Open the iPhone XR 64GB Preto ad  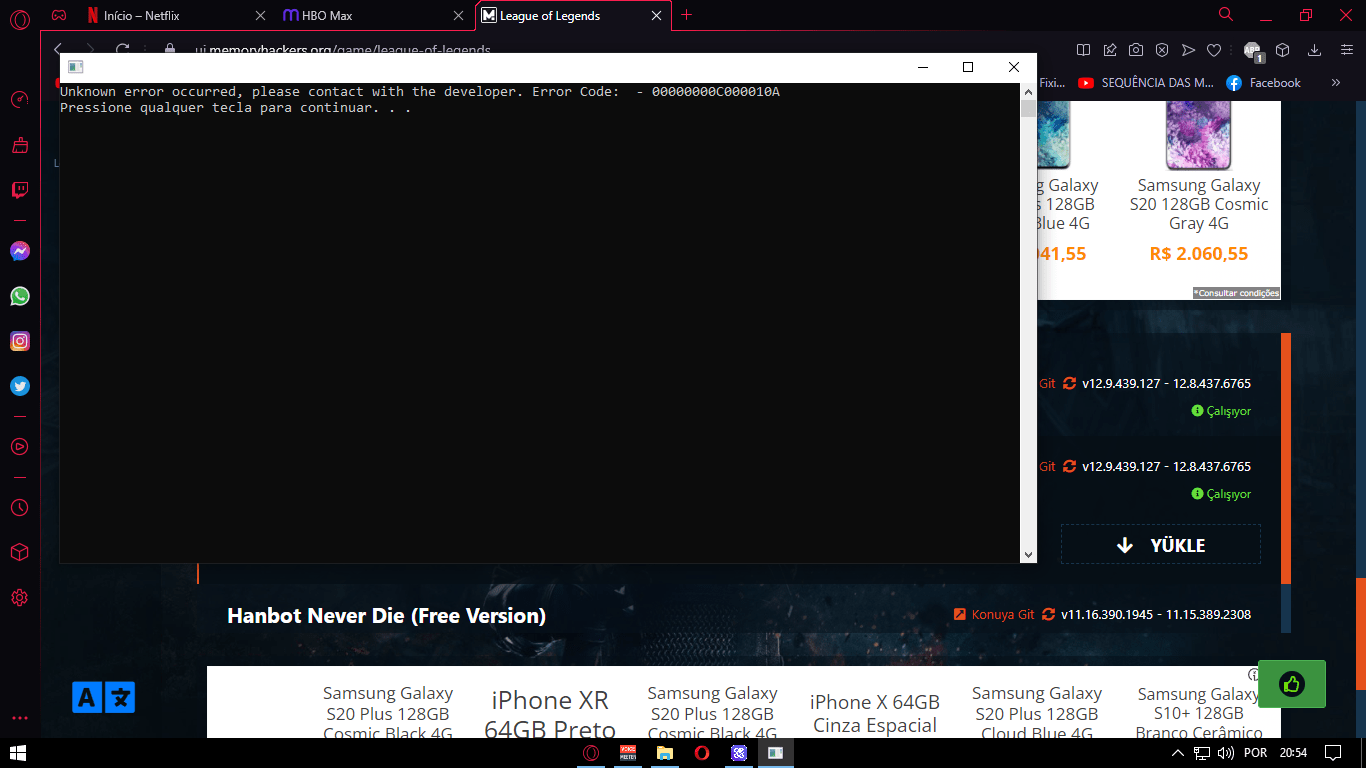coord(550,714)
